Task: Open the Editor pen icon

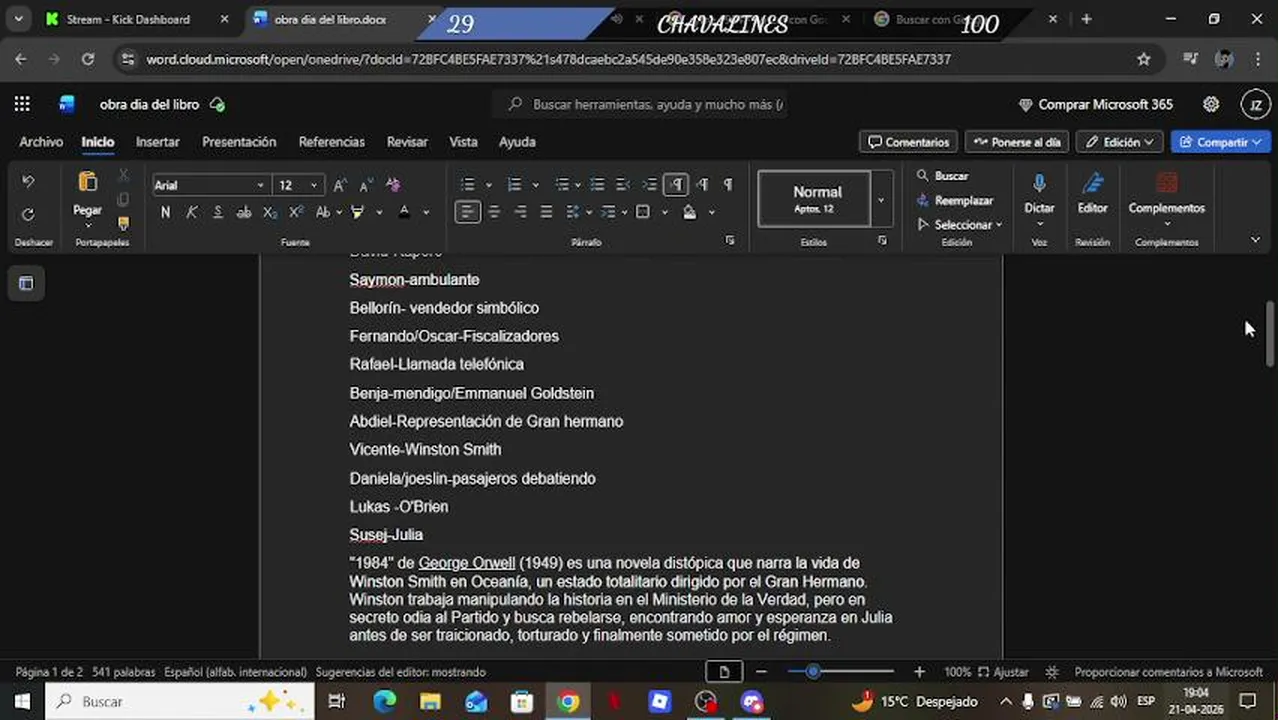Action: 1092,184
